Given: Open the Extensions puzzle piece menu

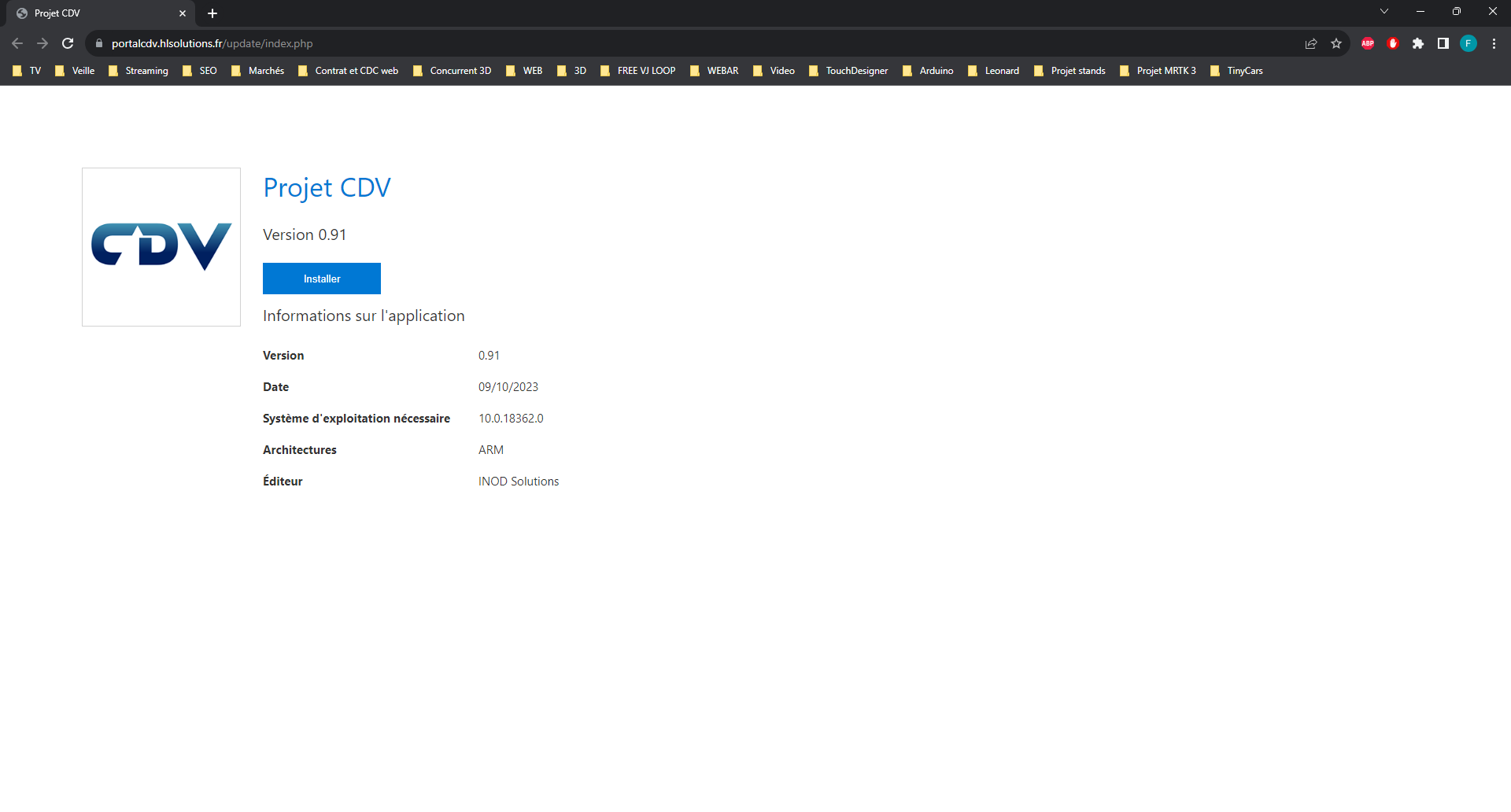Looking at the screenshot, I should pyautogui.click(x=1418, y=43).
